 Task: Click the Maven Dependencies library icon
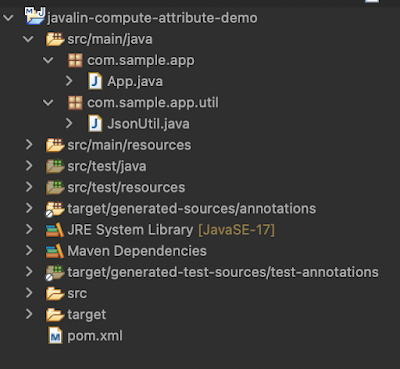(x=55, y=251)
